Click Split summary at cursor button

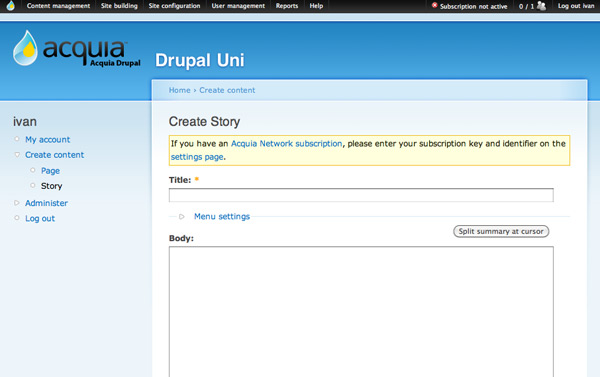tap(501, 231)
